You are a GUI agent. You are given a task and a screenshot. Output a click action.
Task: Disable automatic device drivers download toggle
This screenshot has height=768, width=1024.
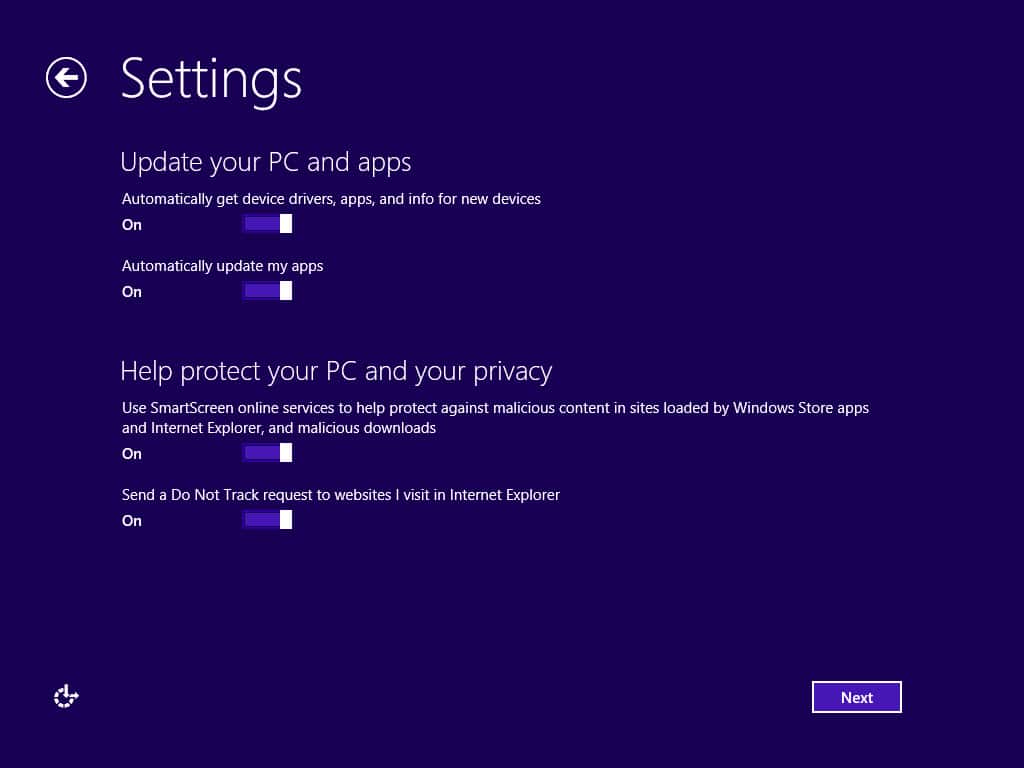[267, 224]
